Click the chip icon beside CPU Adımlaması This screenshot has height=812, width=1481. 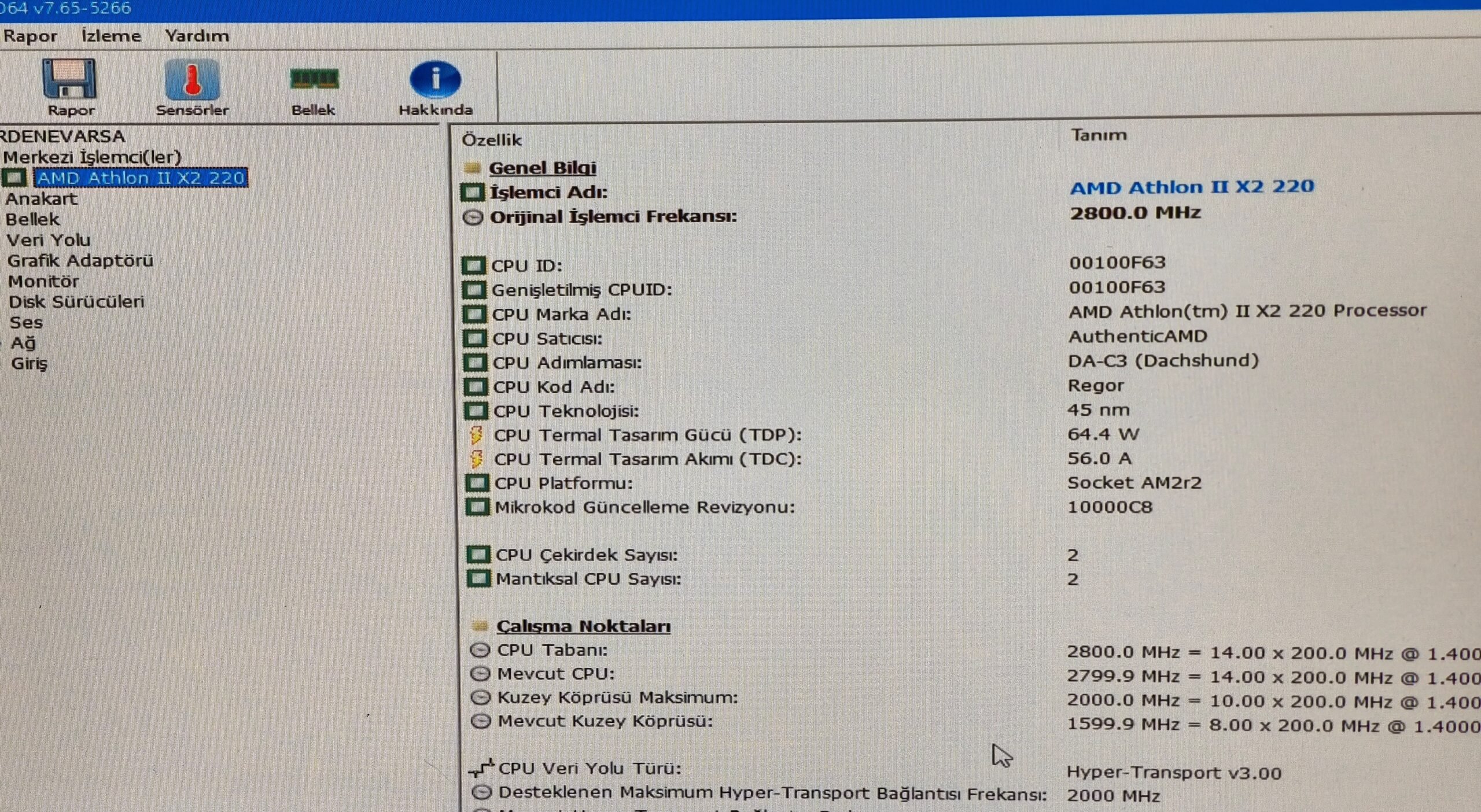tap(475, 363)
